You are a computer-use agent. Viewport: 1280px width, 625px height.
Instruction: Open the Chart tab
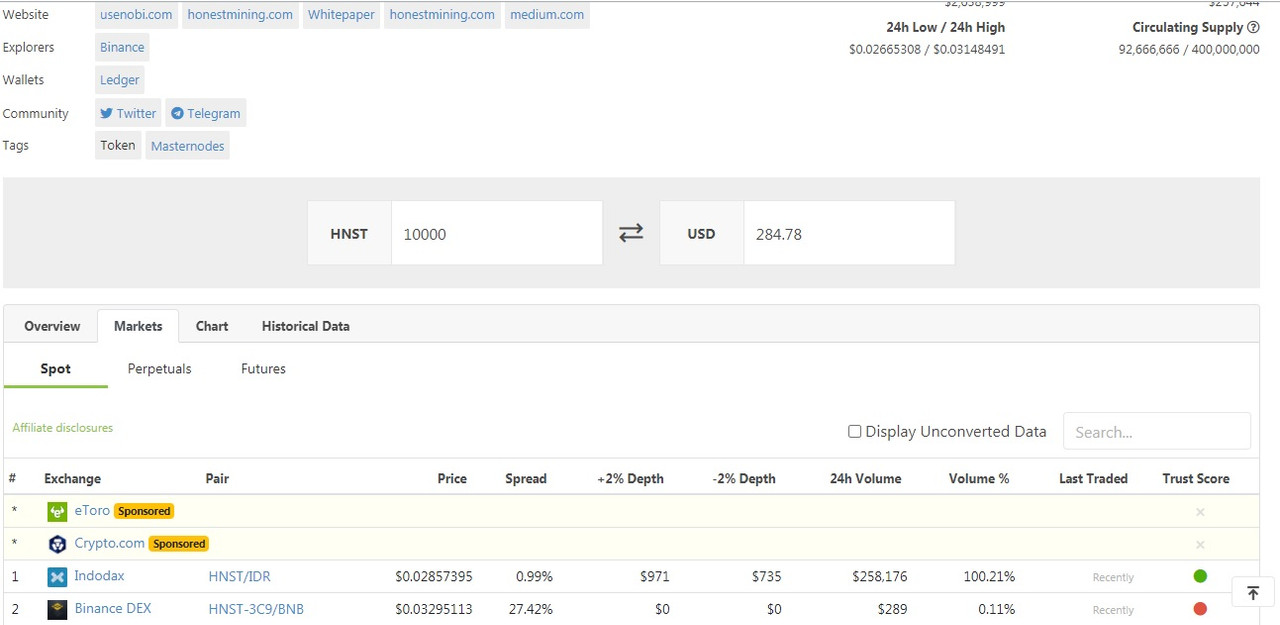(212, 326)
